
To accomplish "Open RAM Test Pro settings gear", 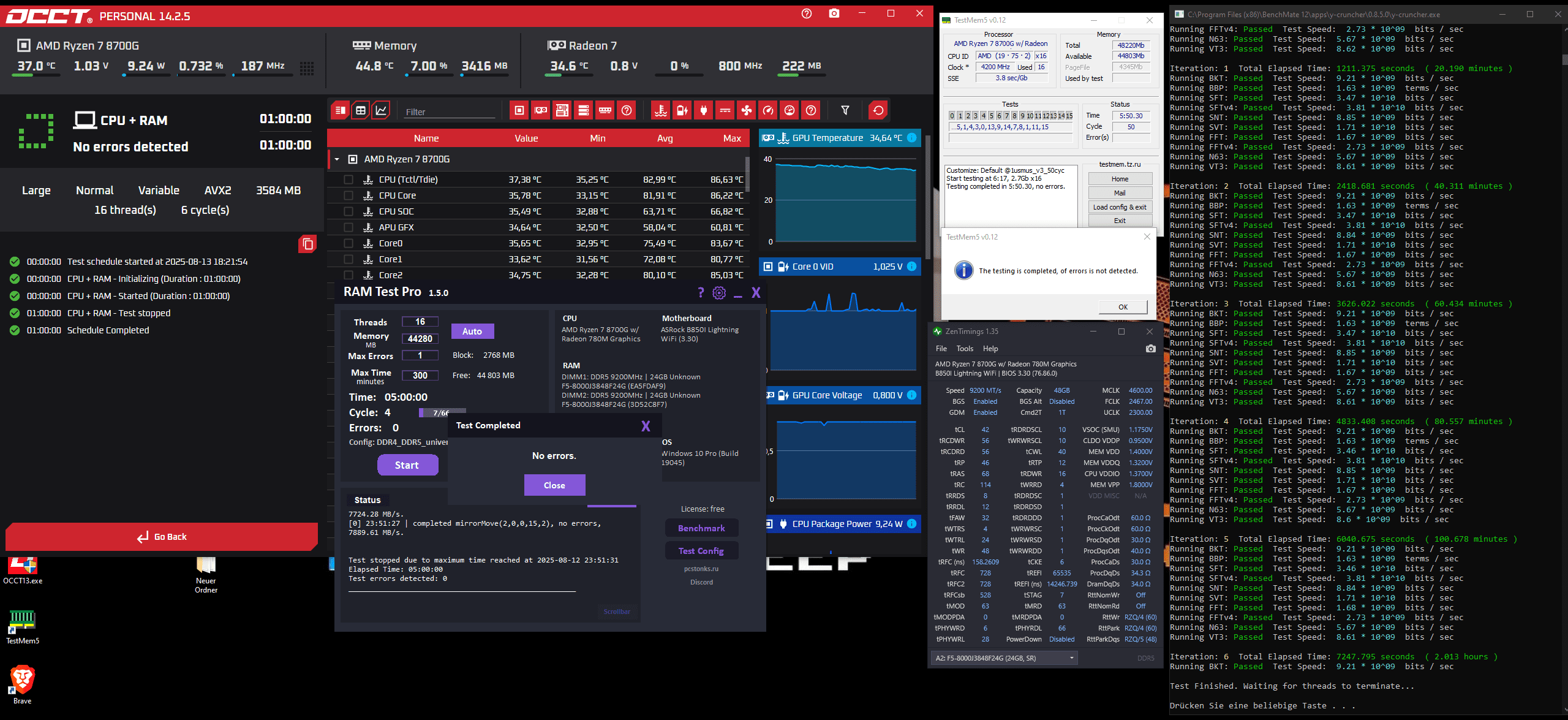I will coord(719,293).
